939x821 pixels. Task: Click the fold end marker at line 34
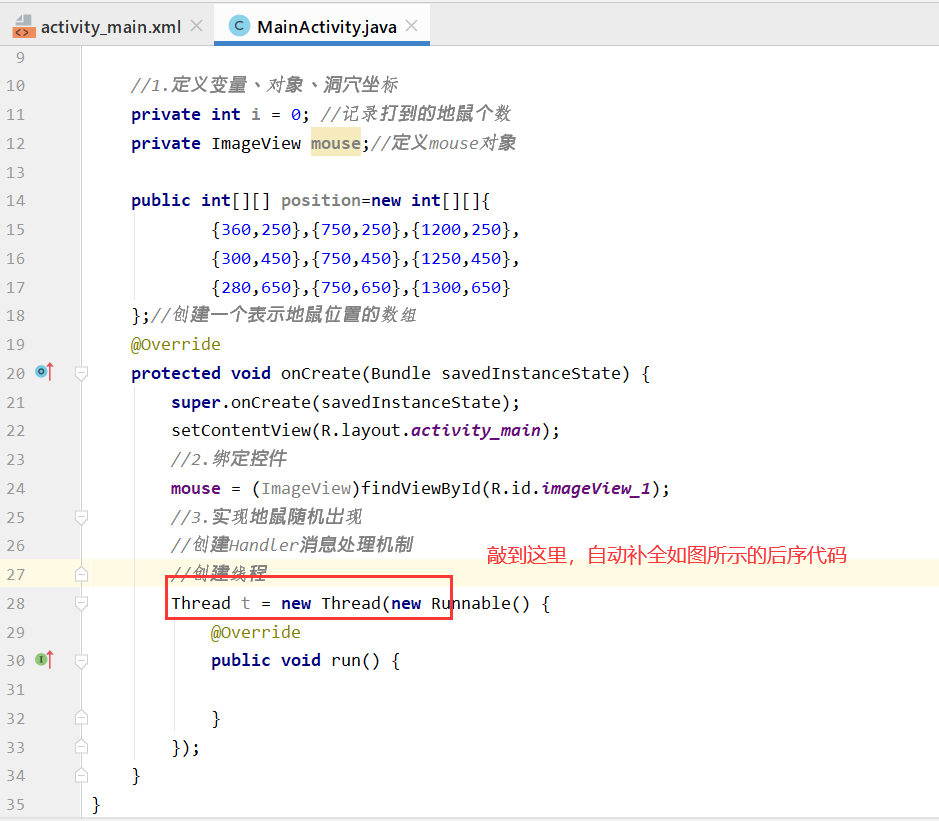click(x=81, y=775)
